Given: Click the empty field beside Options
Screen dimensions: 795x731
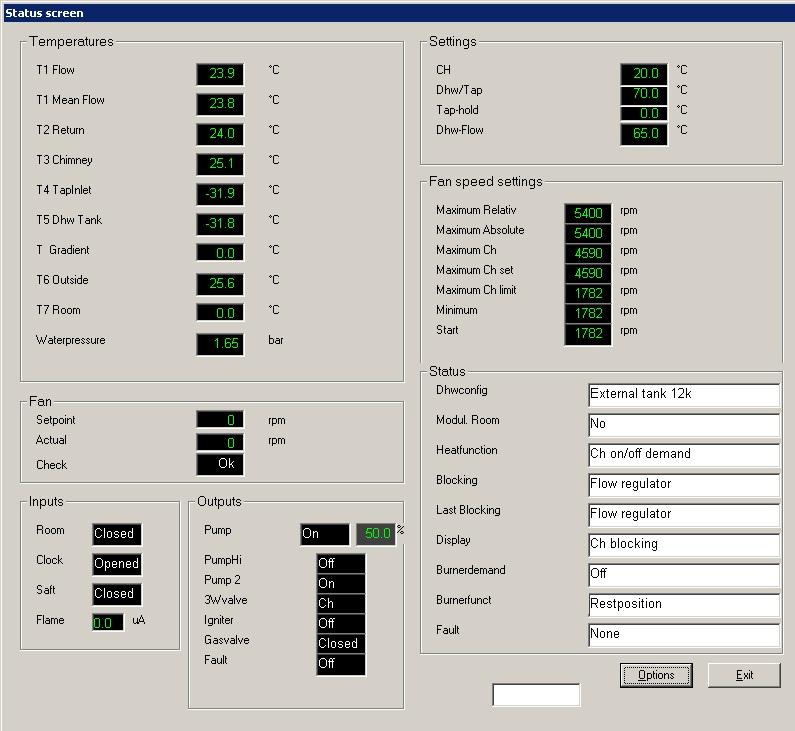Looking at the screenshot, I should tap(536, 695).
